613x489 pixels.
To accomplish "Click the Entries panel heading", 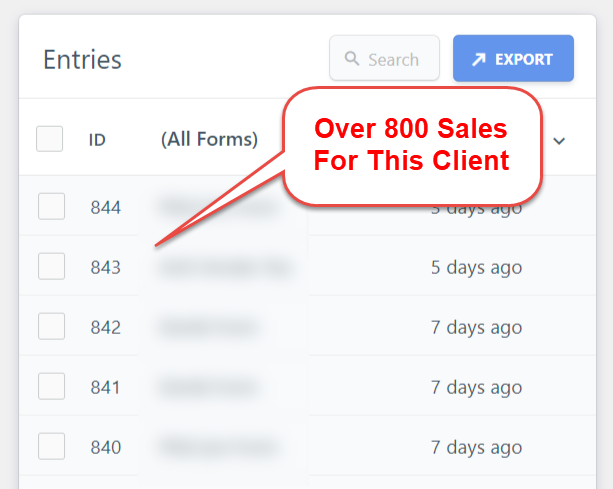I will click(x=82, y=60).
